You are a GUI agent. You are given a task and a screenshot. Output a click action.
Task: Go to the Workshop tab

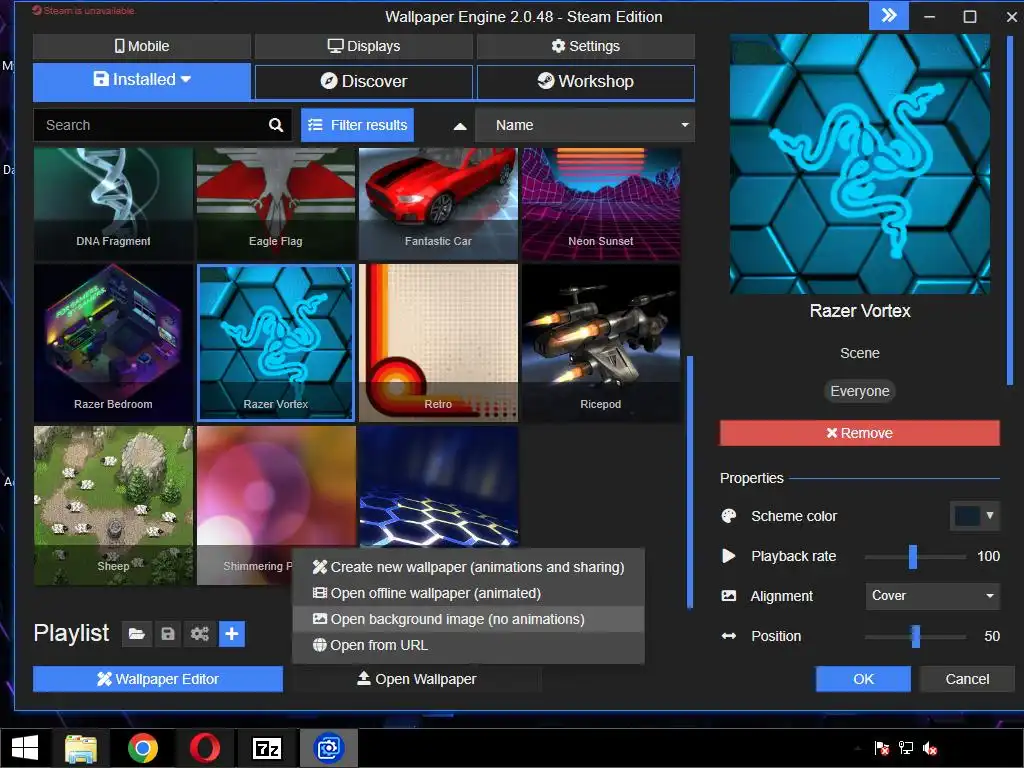586,82
